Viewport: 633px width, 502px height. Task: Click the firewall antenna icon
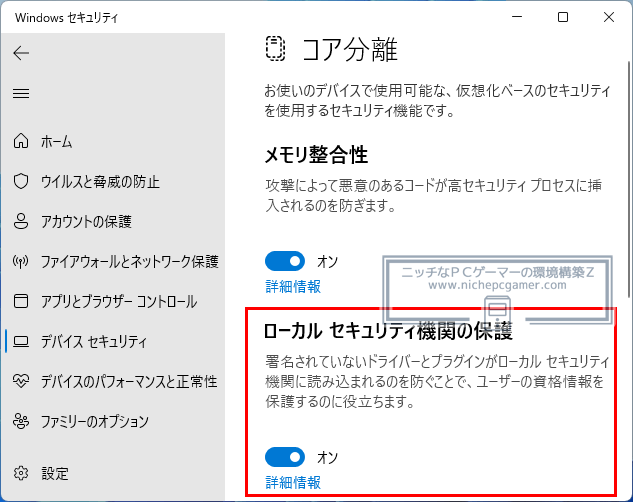tap(21, 261)
